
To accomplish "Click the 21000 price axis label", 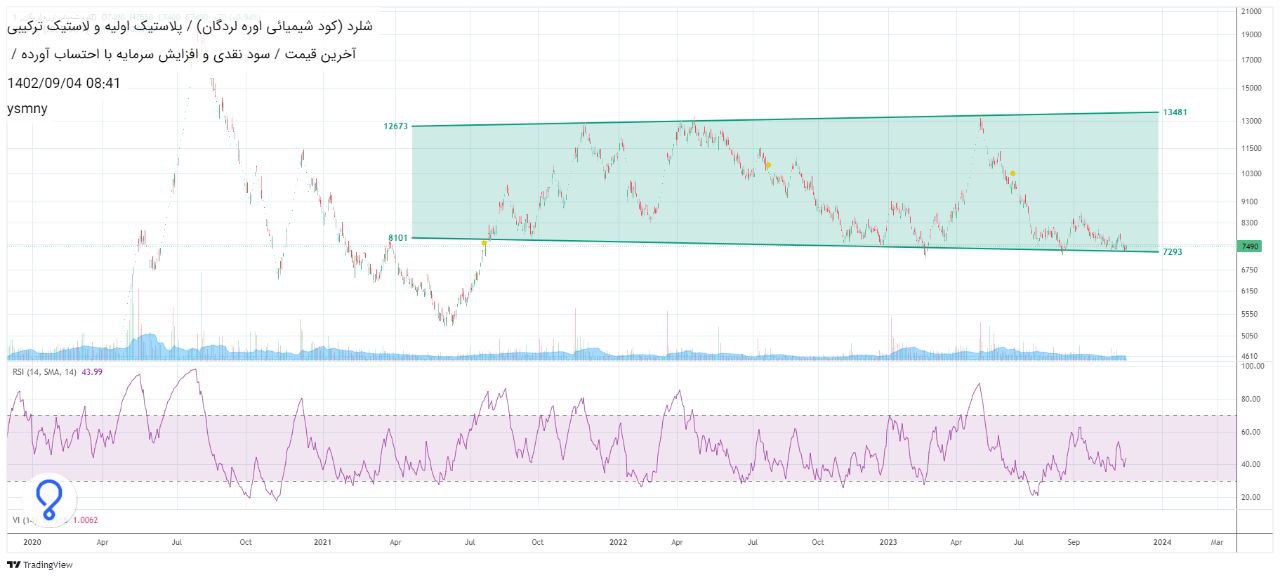I will pos(1250,12).
